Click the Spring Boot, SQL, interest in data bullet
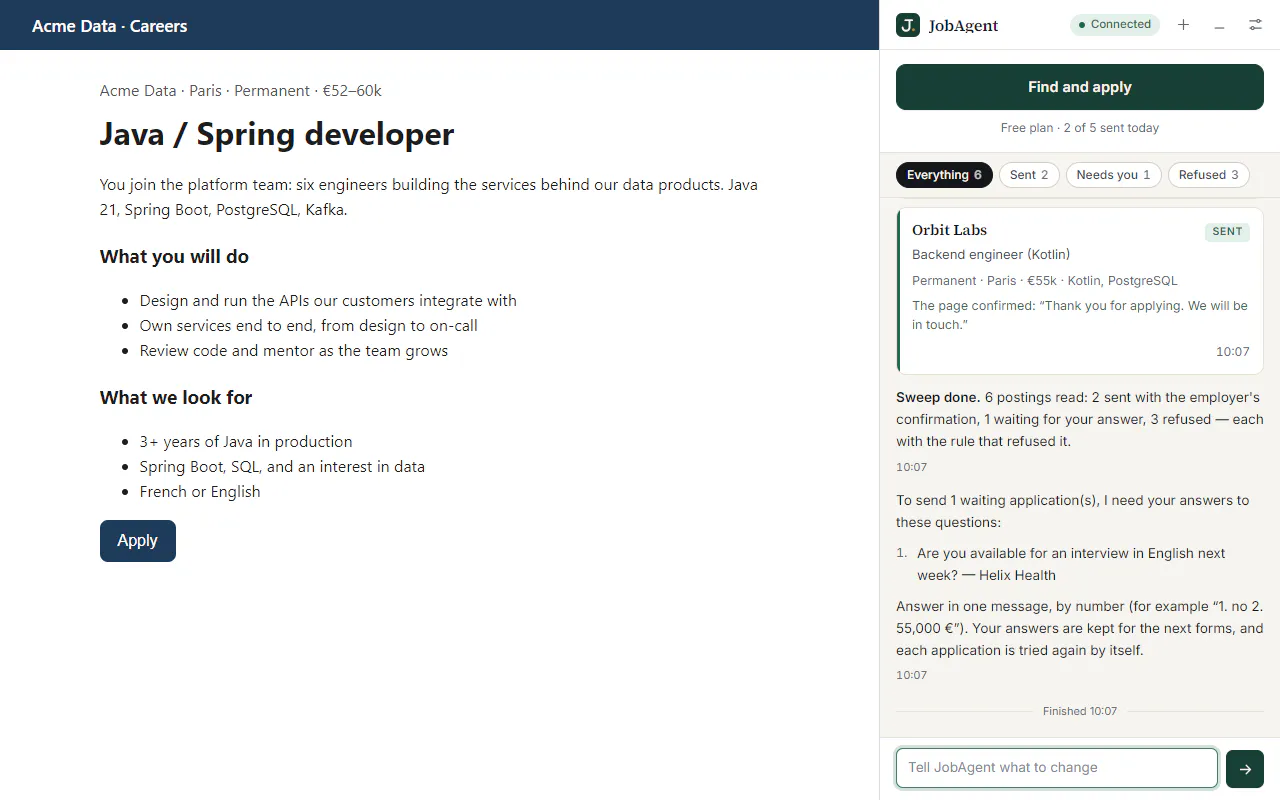Image resolution: width=1280 pixels, height=800 pixels. click(282, 467)
